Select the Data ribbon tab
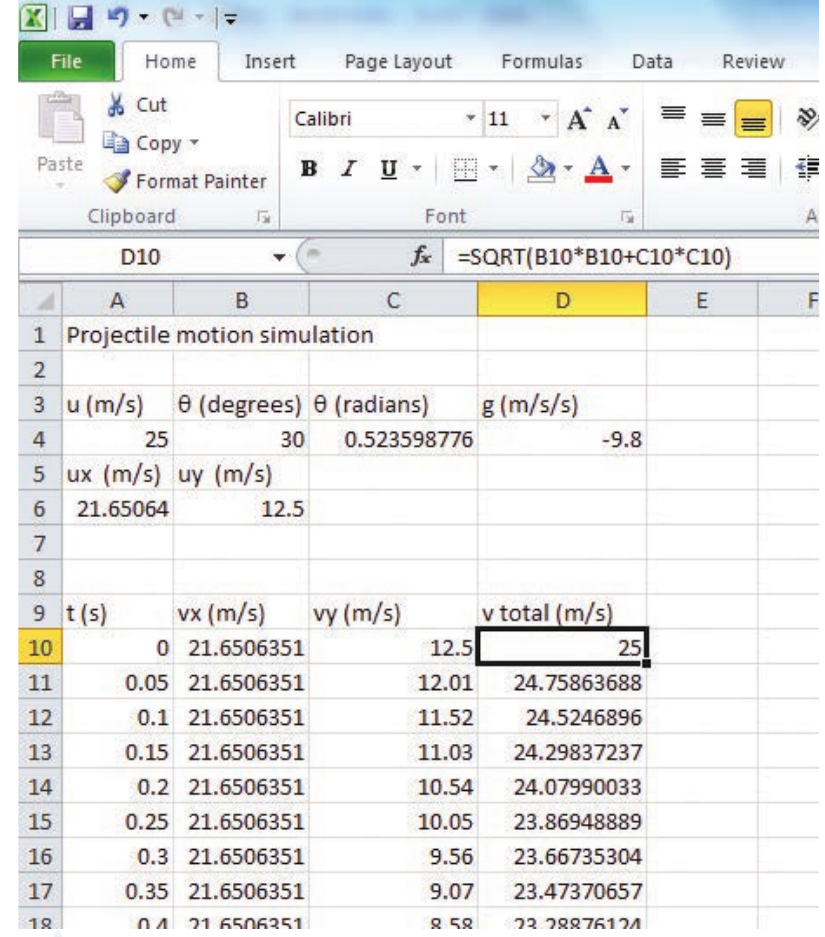Viewport: 825px width, 937px height. [x=652, y=61]
